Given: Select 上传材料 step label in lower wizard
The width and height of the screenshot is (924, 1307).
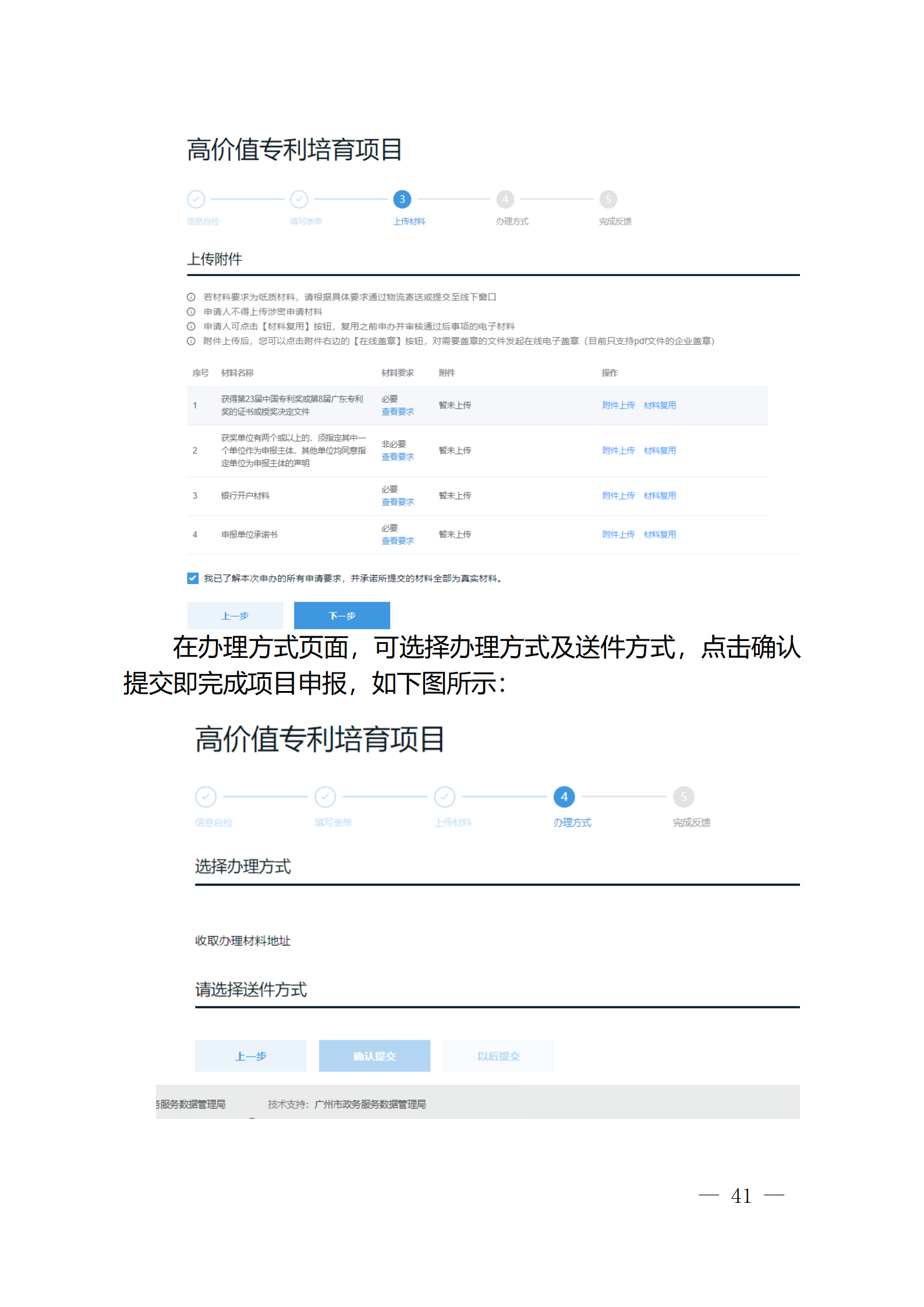Looking at the screenshot, I should [x=452, y=822].
